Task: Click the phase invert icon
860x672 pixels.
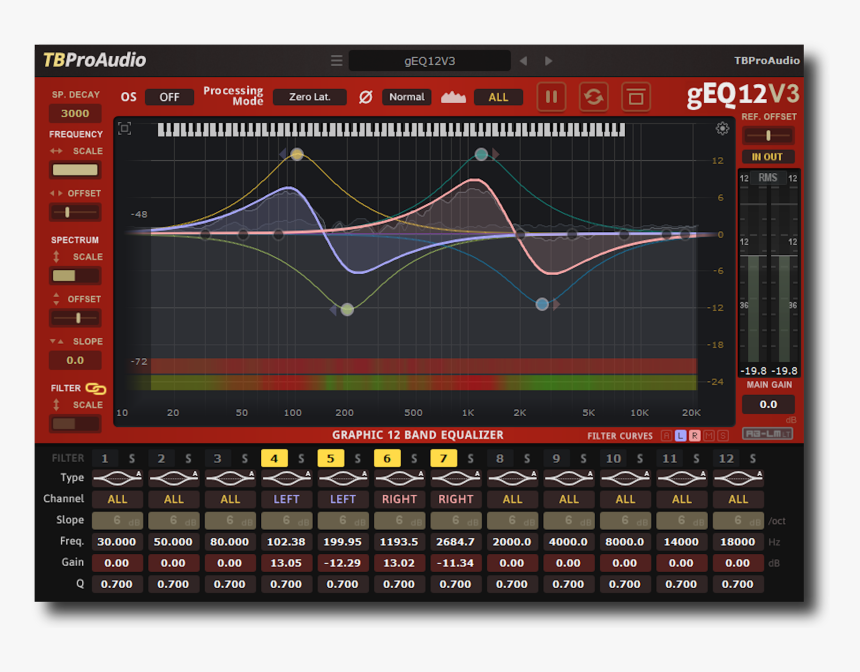Action: point(367,96)
